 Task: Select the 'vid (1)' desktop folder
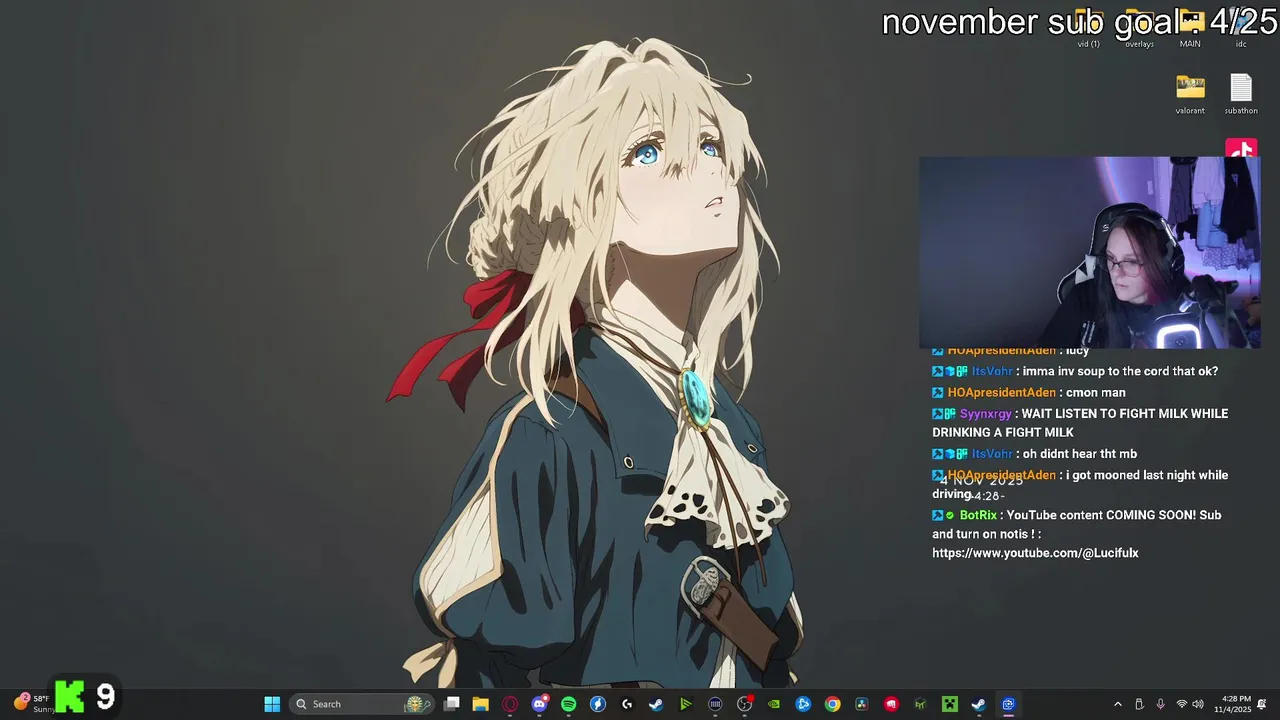click(x=1088, y=30)
